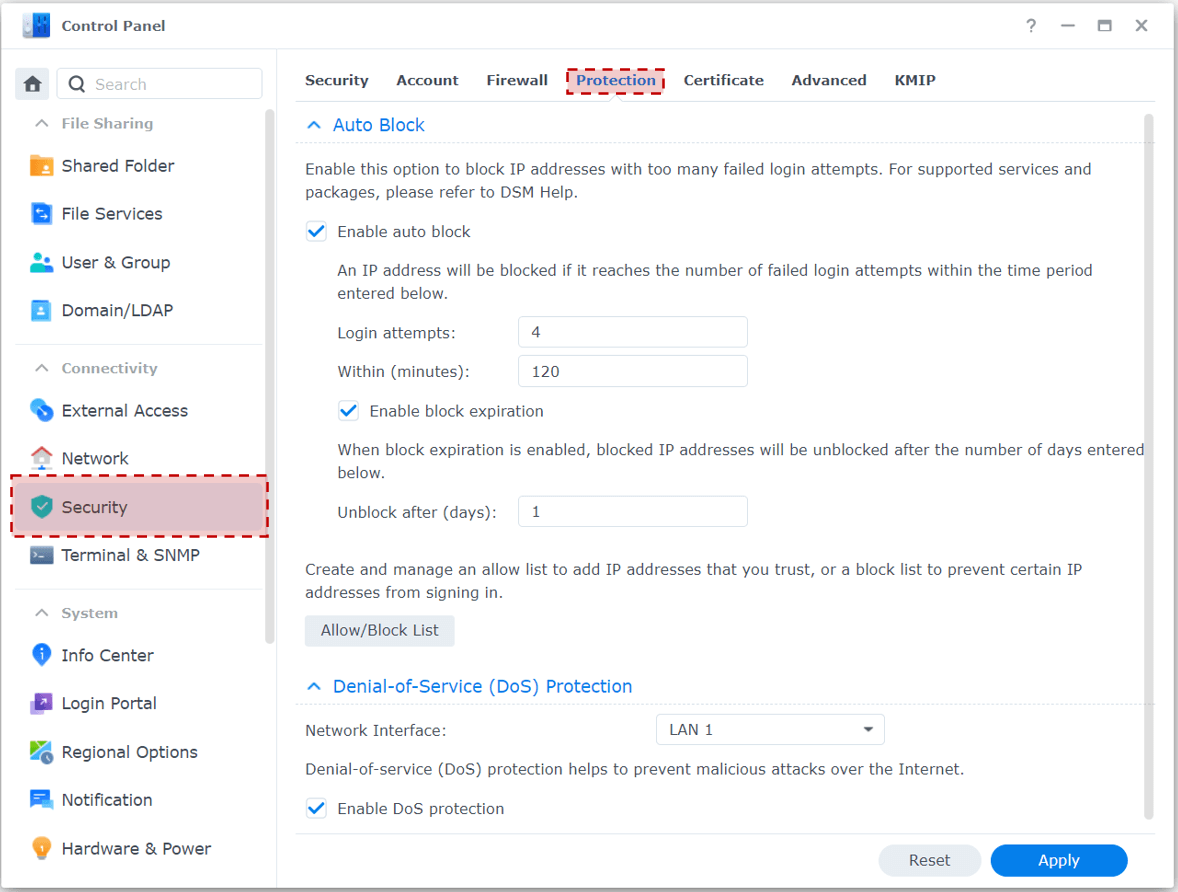
Task: Open the Network Interface LAN 1 dropdown
Action: click(770, 730)
